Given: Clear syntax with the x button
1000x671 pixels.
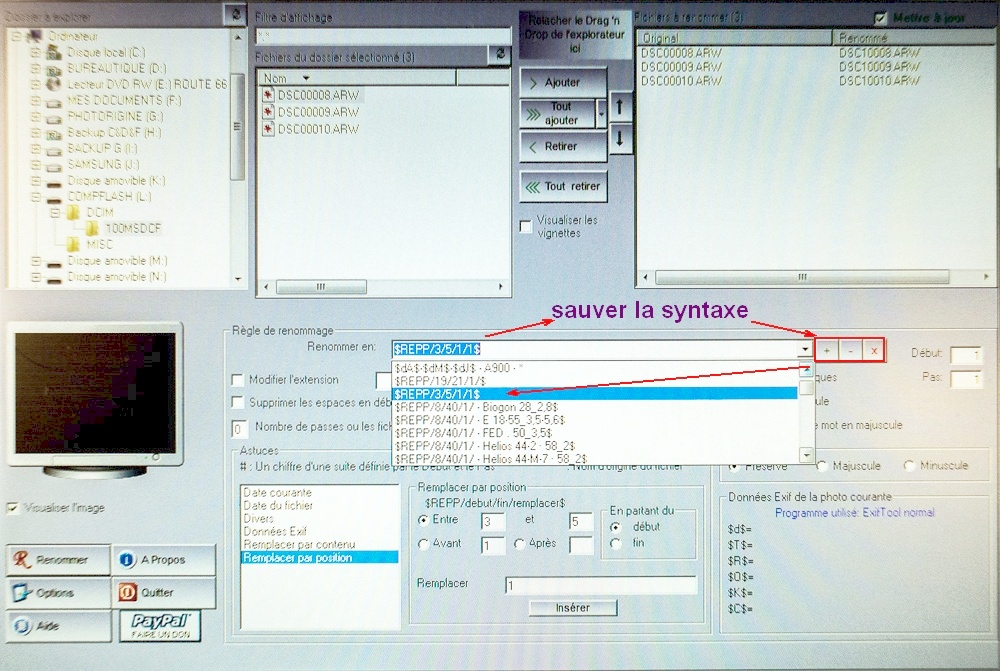Looking at the screenshot, I should point(874,350).
